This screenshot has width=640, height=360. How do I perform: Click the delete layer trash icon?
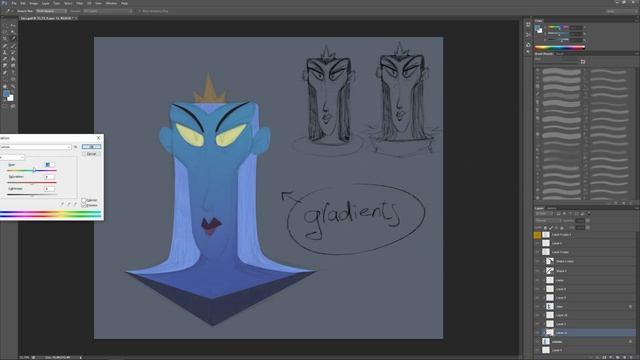pos(631,357)
